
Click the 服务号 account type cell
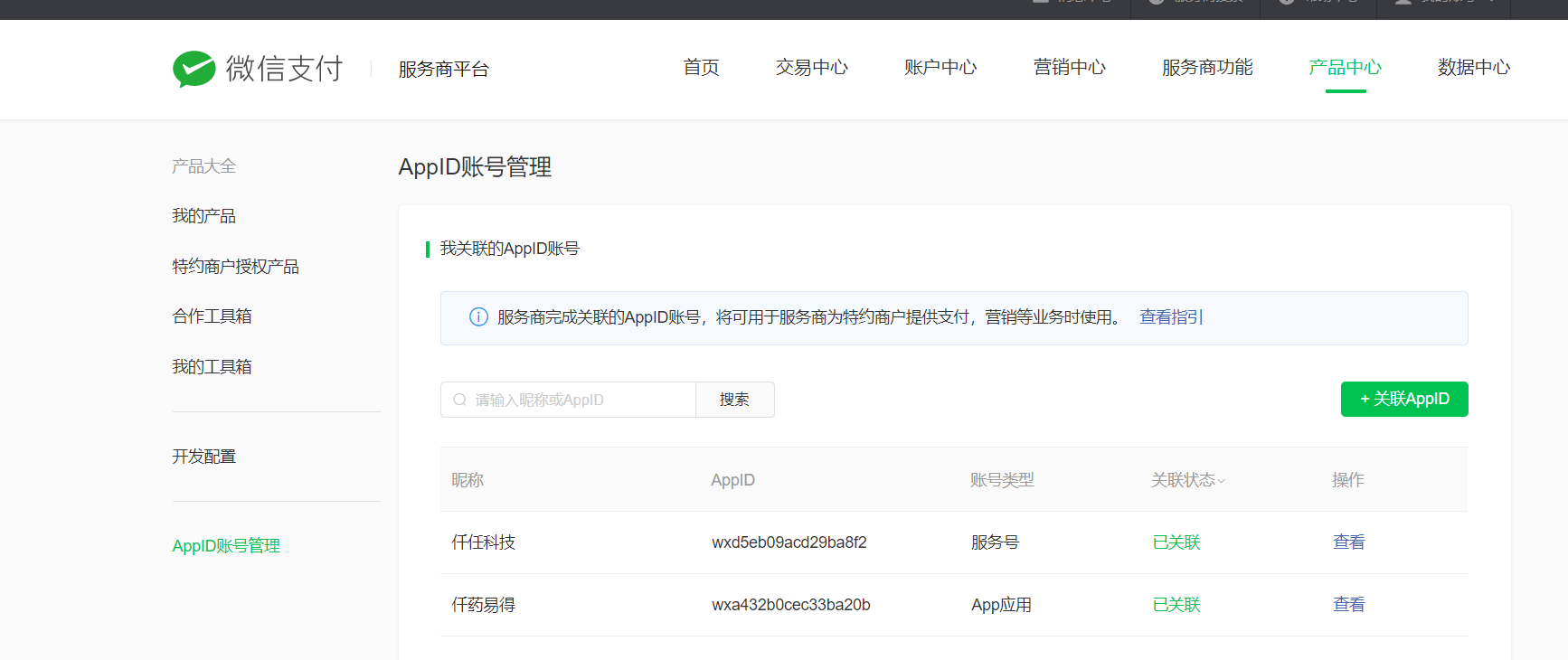(995, 542)
